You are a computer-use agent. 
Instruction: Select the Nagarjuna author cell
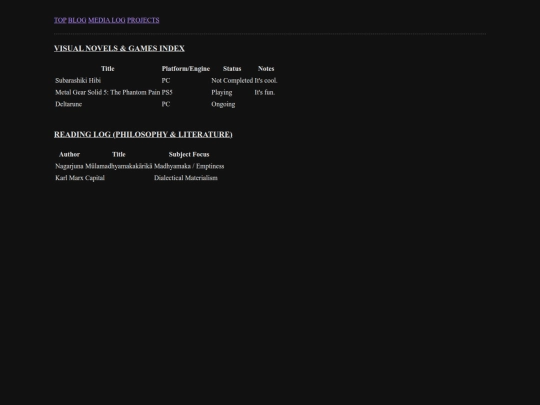69,166
